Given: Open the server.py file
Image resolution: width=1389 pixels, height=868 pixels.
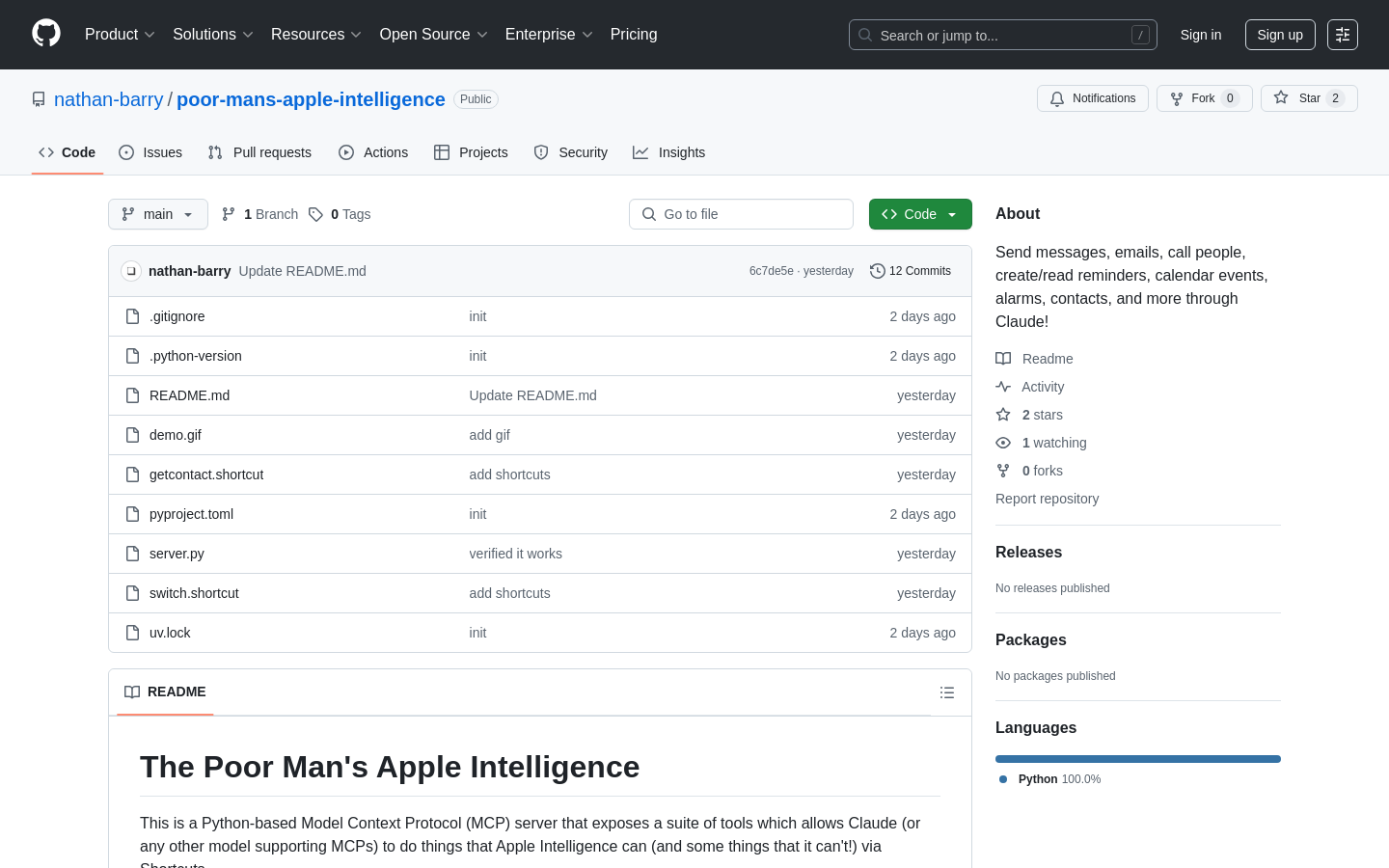Looking at the screenshot, I should pyautogui.click(x=177, y=554).
